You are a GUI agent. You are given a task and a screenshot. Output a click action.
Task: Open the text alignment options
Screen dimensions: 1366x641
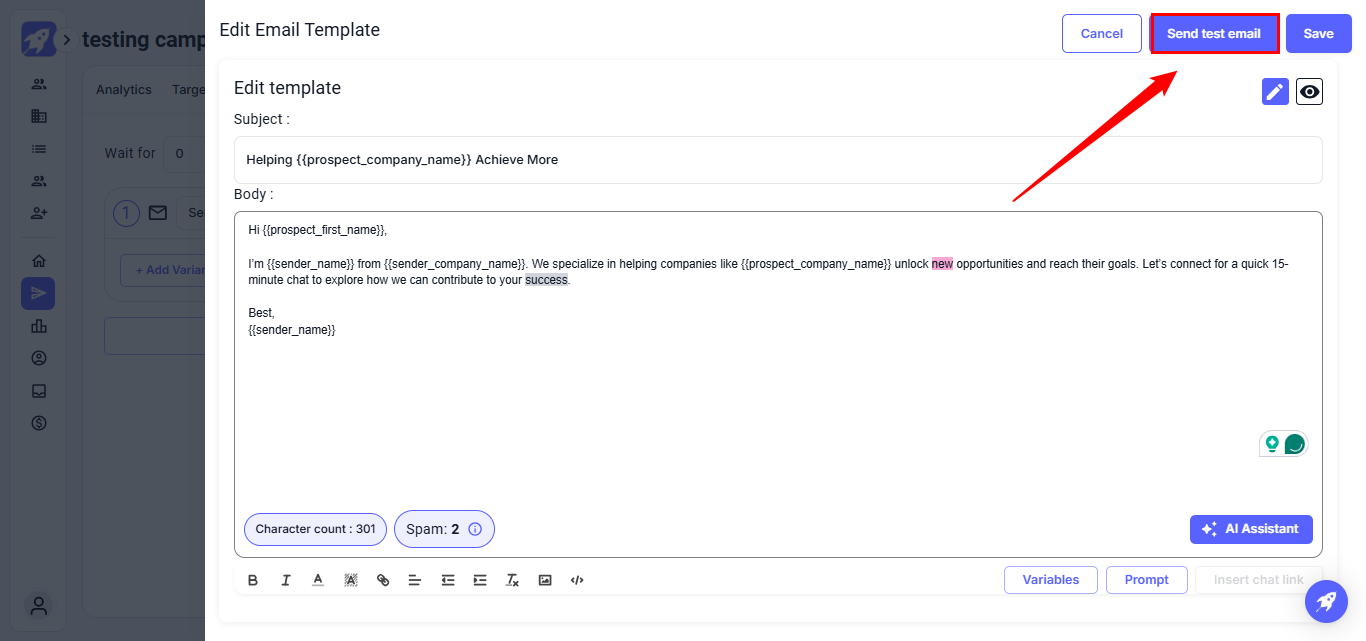coord(415,580)
